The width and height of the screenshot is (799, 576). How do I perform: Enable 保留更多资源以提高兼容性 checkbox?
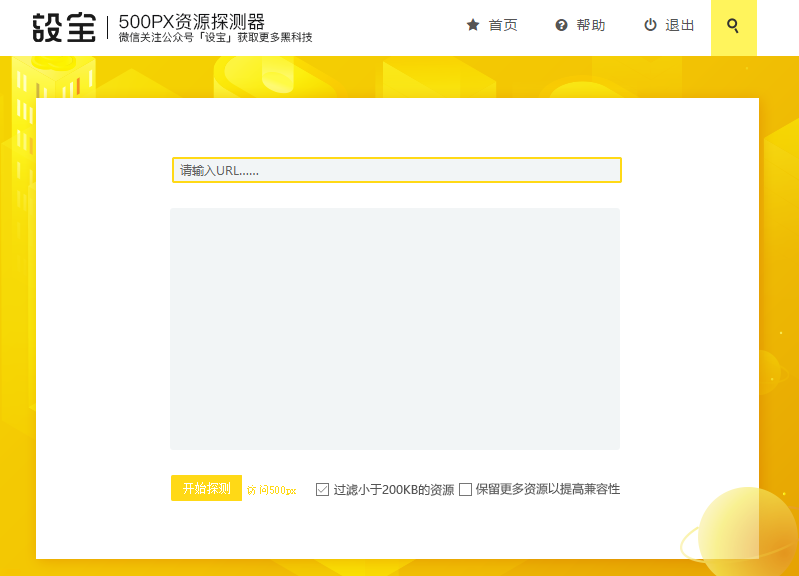coord(465,489)
